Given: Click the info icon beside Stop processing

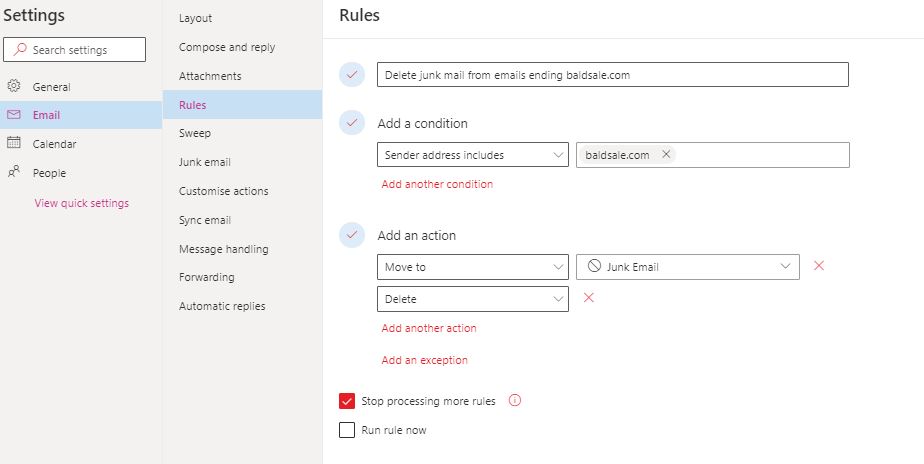Looking at the screenshot, I should tap(515, 401).
